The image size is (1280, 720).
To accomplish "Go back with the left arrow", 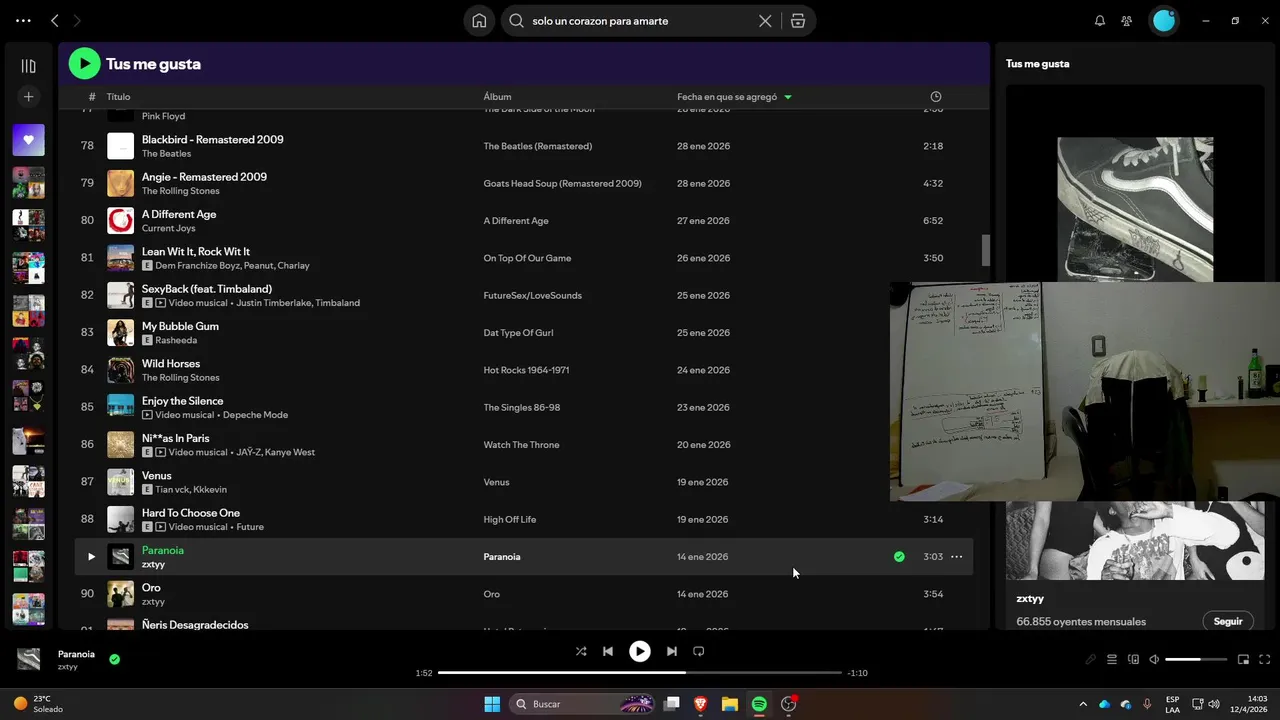I will tap(55, 21).
